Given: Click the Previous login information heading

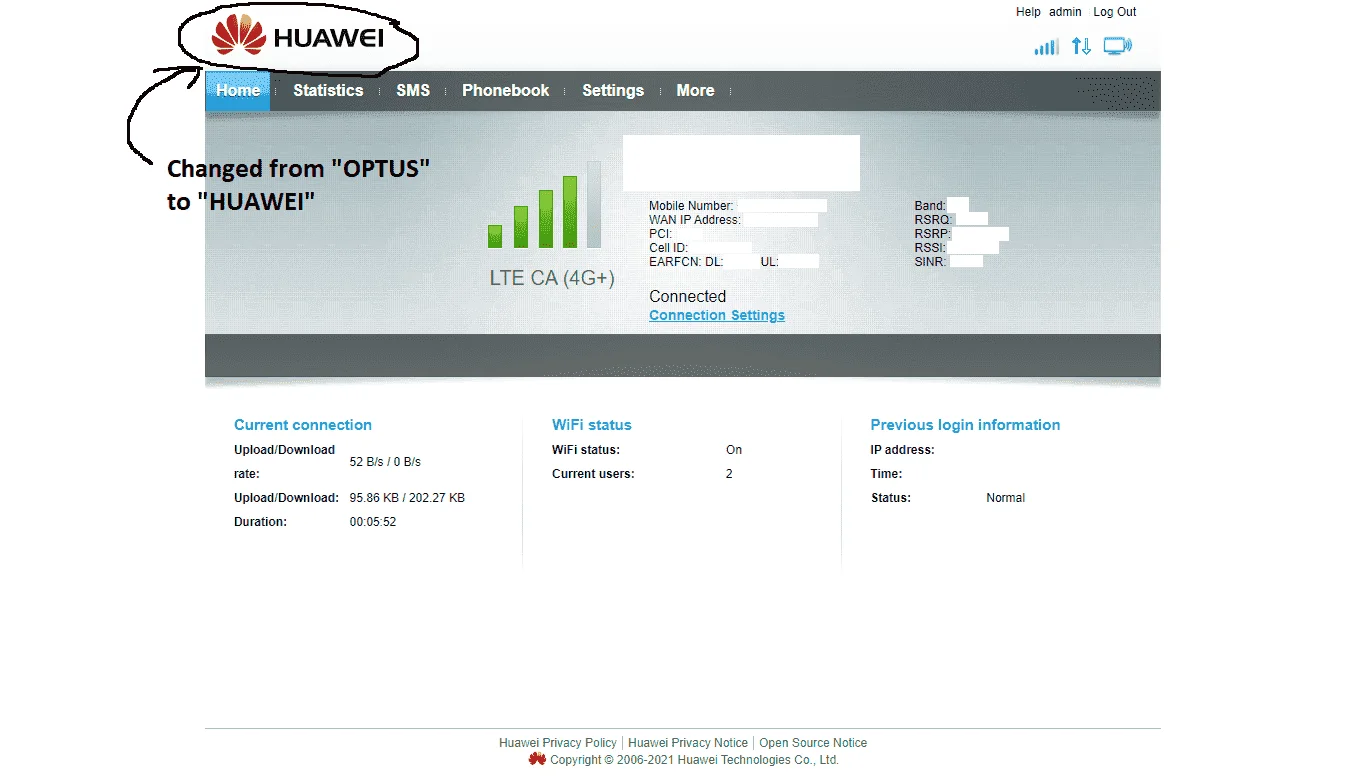Looking at the screenshot, I should click(x=965, y=425).
